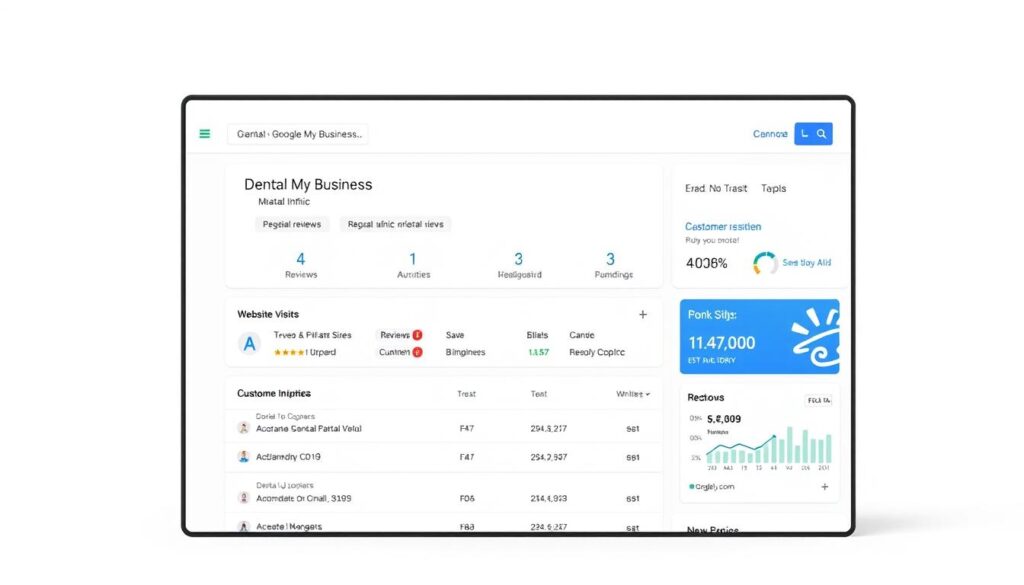Viewport: 1024px width, 585px height.
Task: Open the Wnlites dropdown
Action: [x=633, y=394]
